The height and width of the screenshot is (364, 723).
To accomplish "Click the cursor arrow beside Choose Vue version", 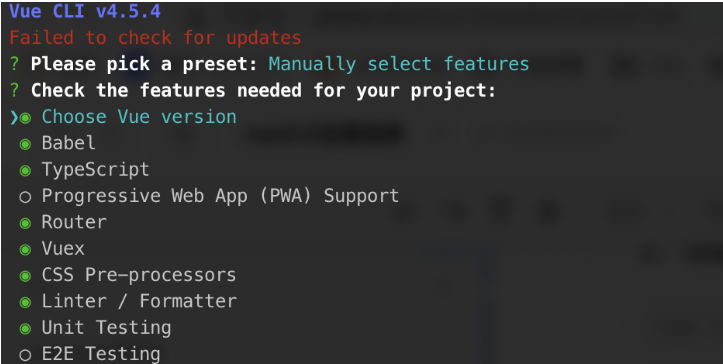I will click(14, 118).
